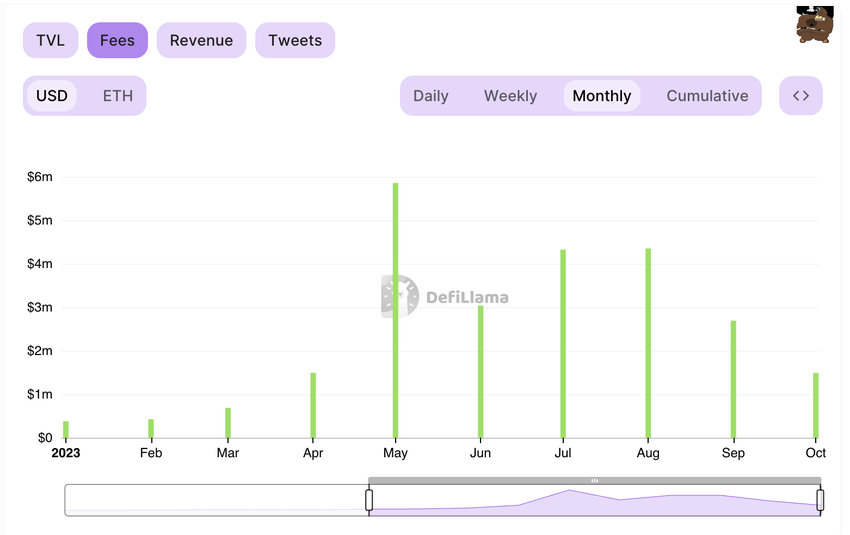
Task: Select Daily interval
Action: click(x=430, y=96)
